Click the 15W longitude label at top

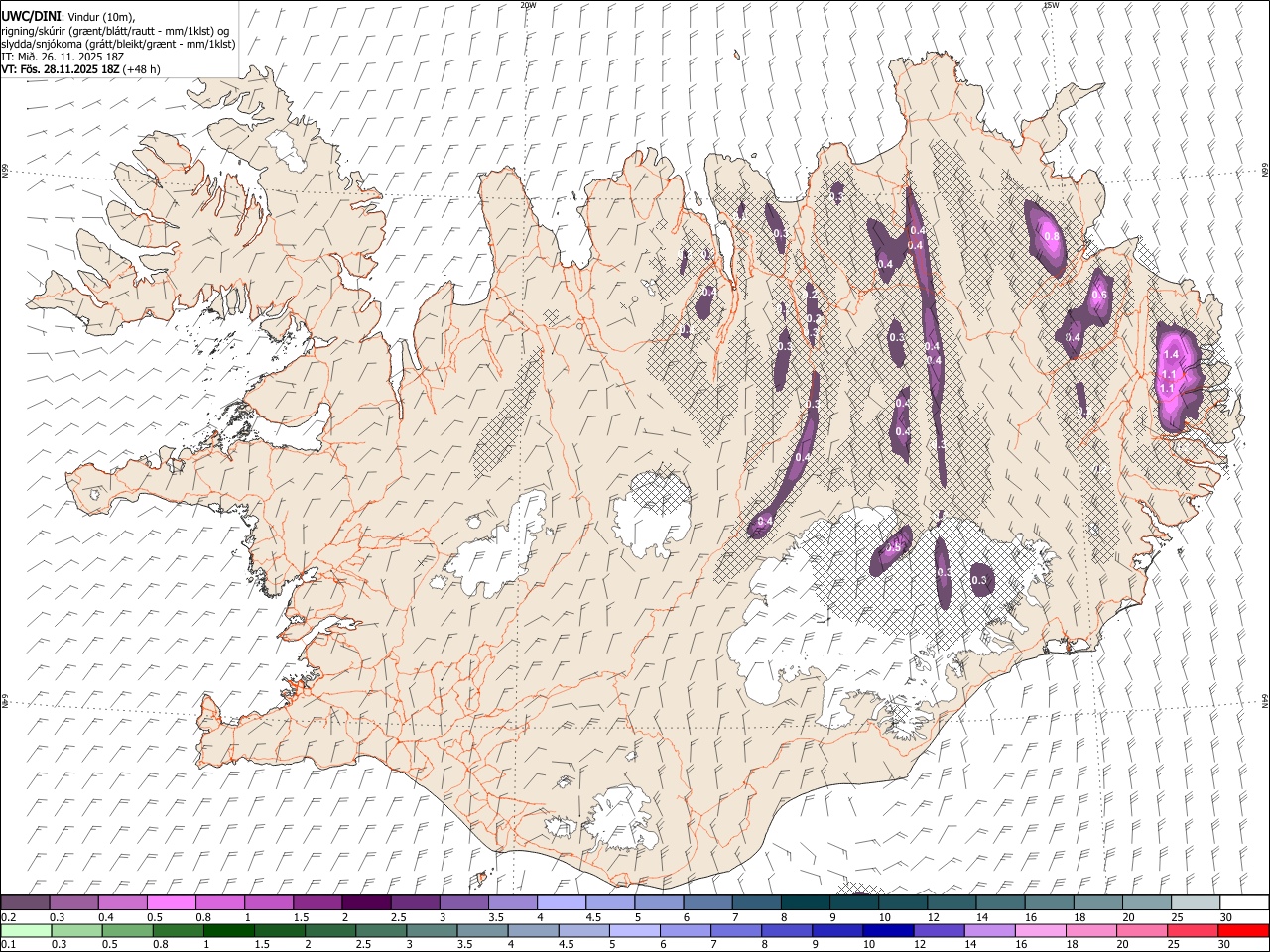1051,5
